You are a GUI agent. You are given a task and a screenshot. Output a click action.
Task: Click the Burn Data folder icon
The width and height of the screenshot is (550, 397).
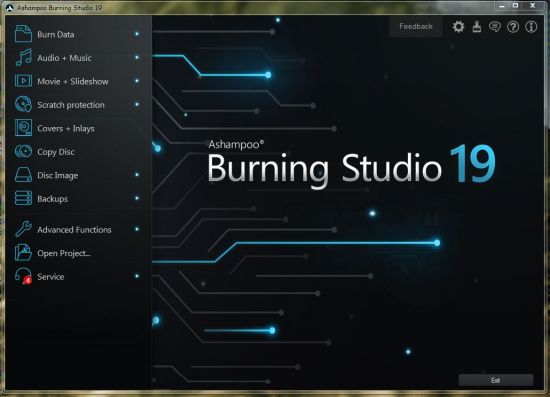pos(23,34)
